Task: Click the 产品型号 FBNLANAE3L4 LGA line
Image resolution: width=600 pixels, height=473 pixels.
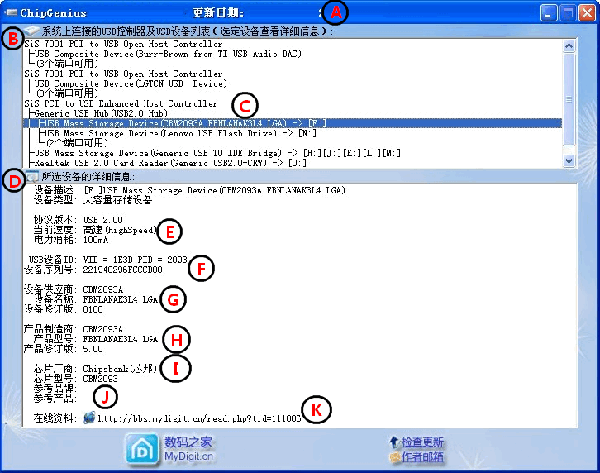Action: click(96, 339)
